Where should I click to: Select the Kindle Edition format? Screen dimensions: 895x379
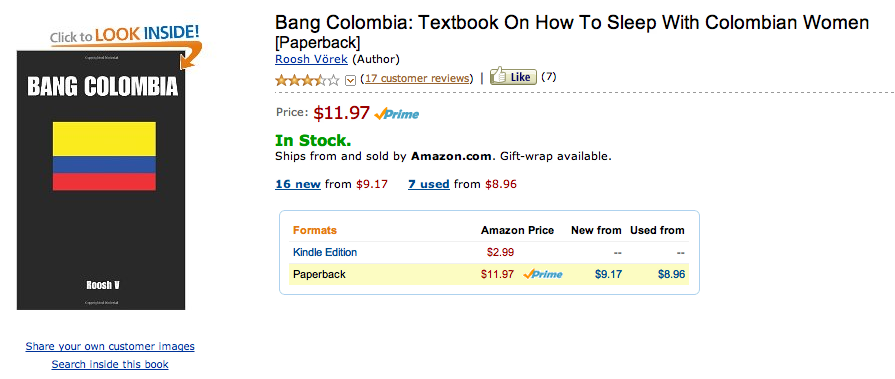click(x=325, y=252)
